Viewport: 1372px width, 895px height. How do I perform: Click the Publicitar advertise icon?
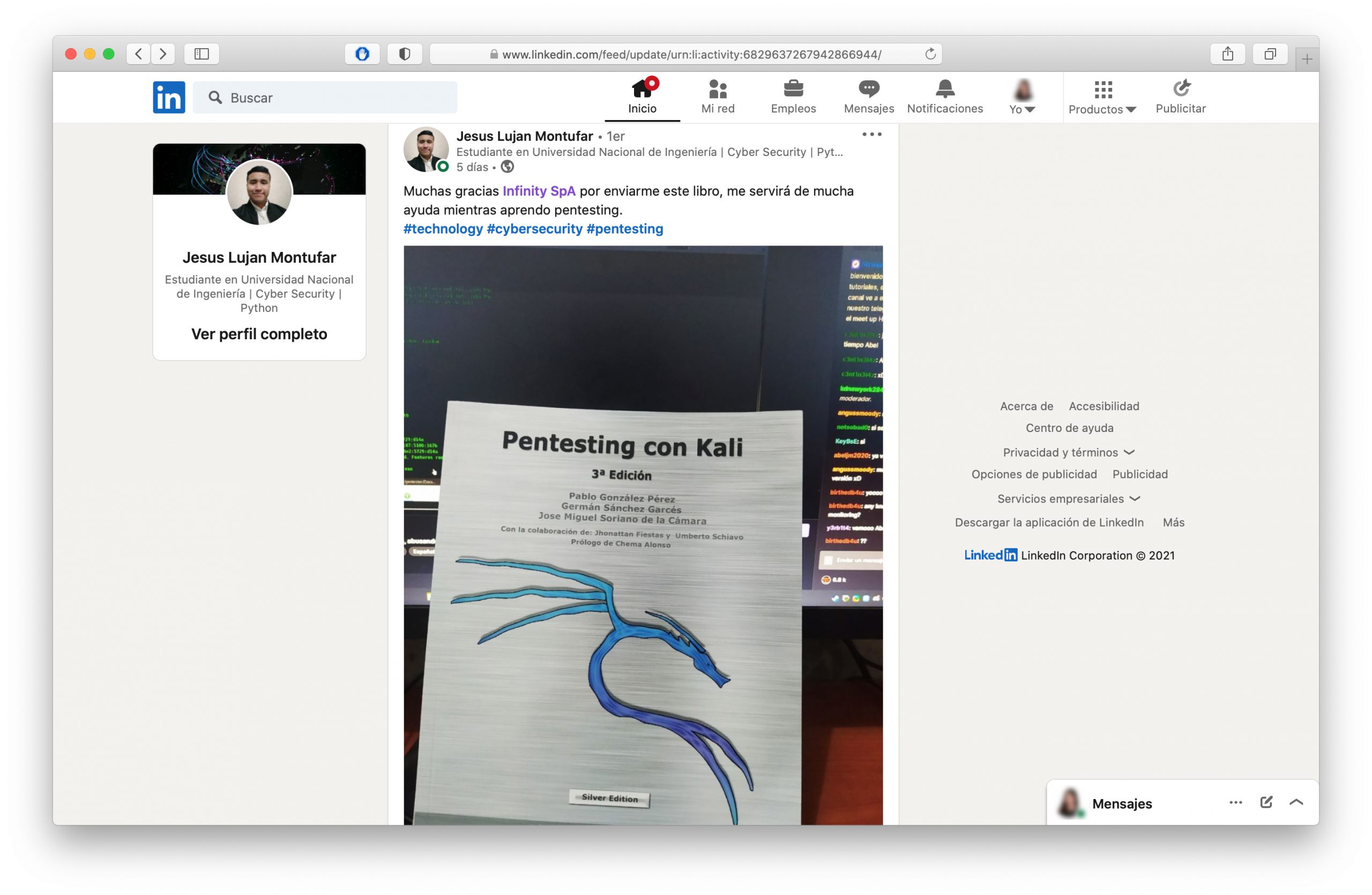coord(1181,97)
